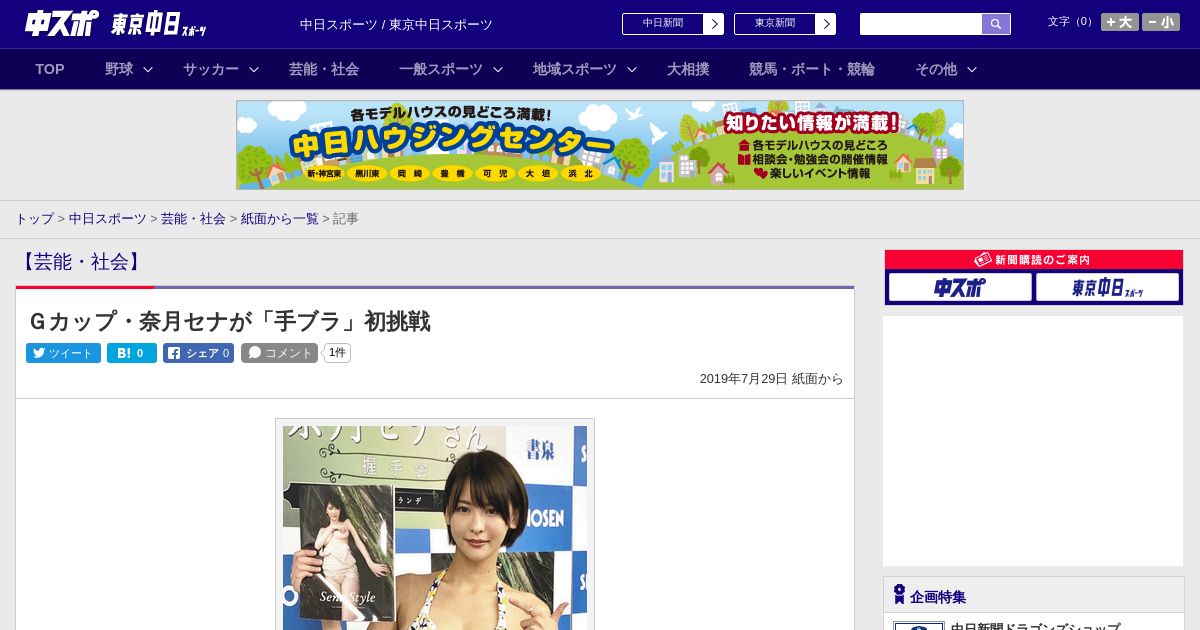This screenshot has height=630, width=1200.
Task: Click the magnifier search button
Action: click(x=996, y=24)
